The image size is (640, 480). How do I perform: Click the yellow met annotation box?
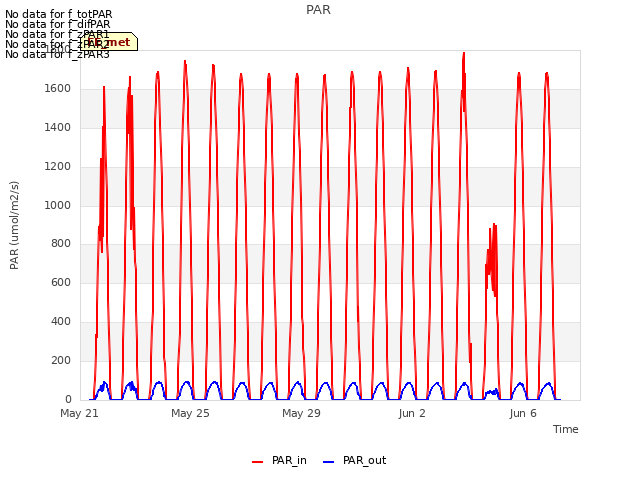point(109,42)
